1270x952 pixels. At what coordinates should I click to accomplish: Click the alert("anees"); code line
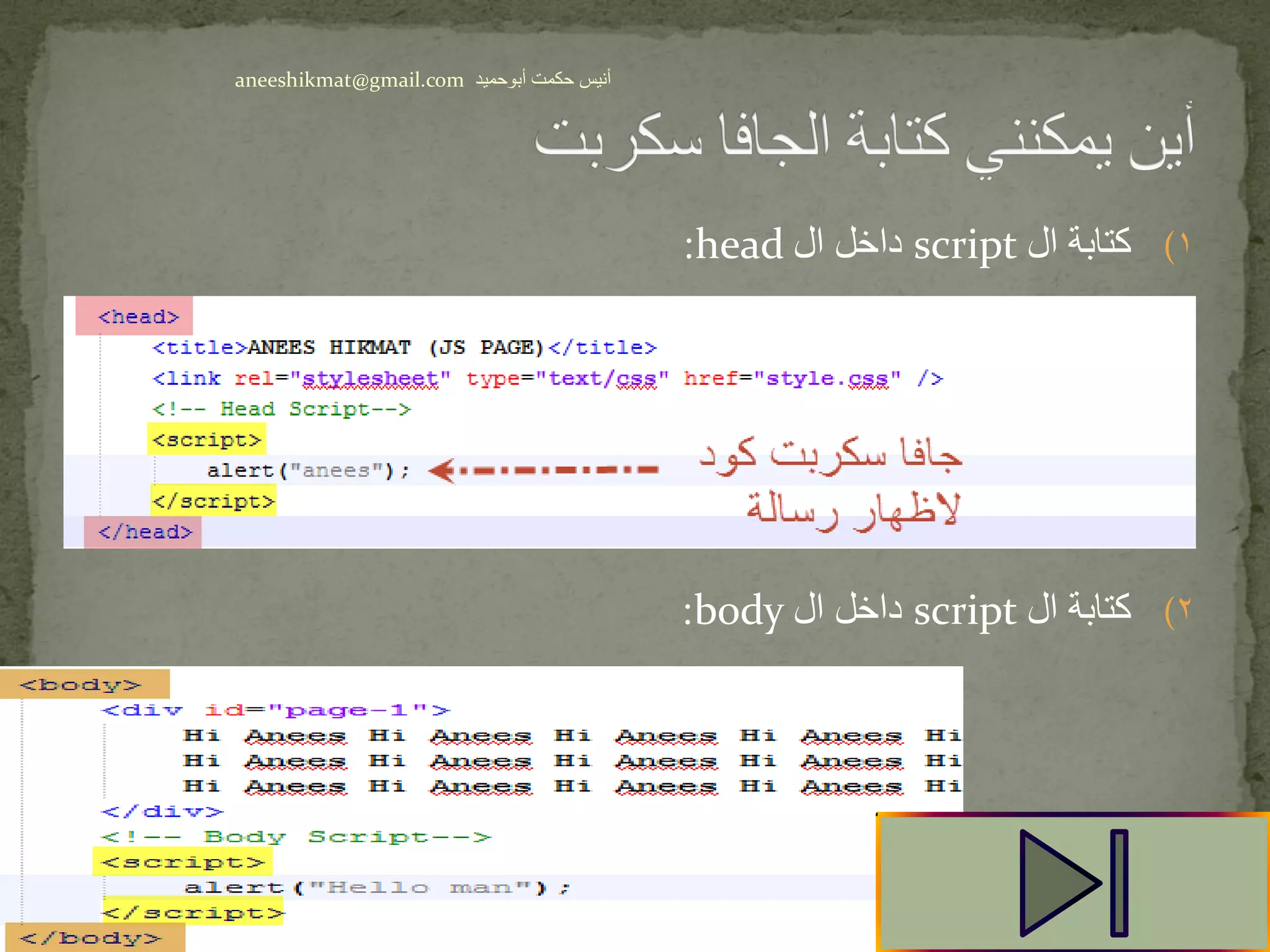pos(309,470)
